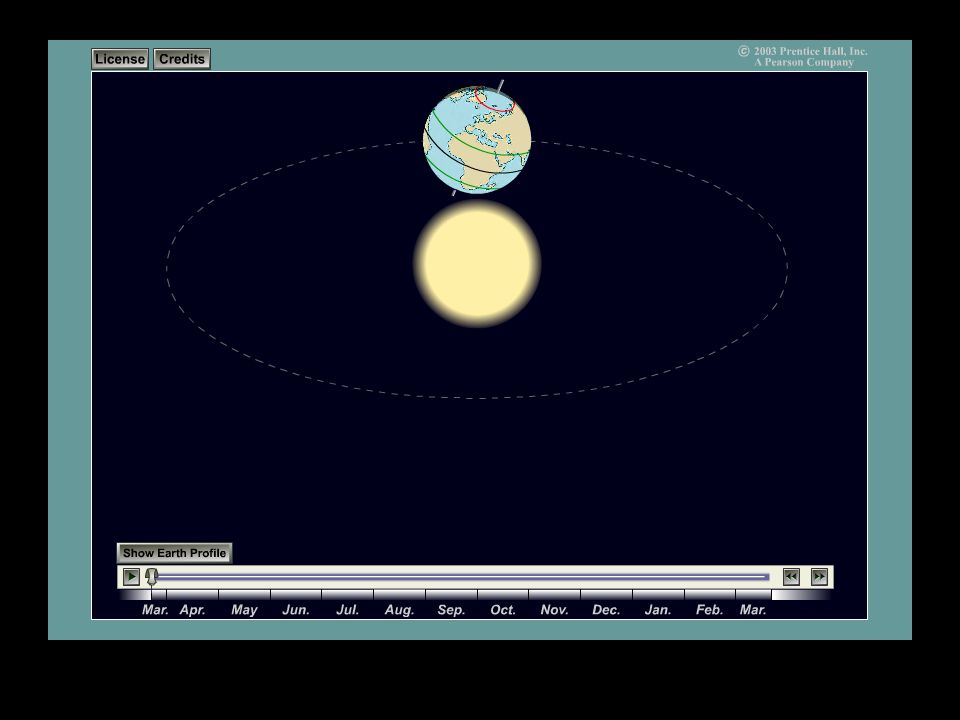Click 'A Pearson Company' text
Image resolution: width=960 pixels, height=720 pixels.
pyautogui.click(x=804, y=62)
